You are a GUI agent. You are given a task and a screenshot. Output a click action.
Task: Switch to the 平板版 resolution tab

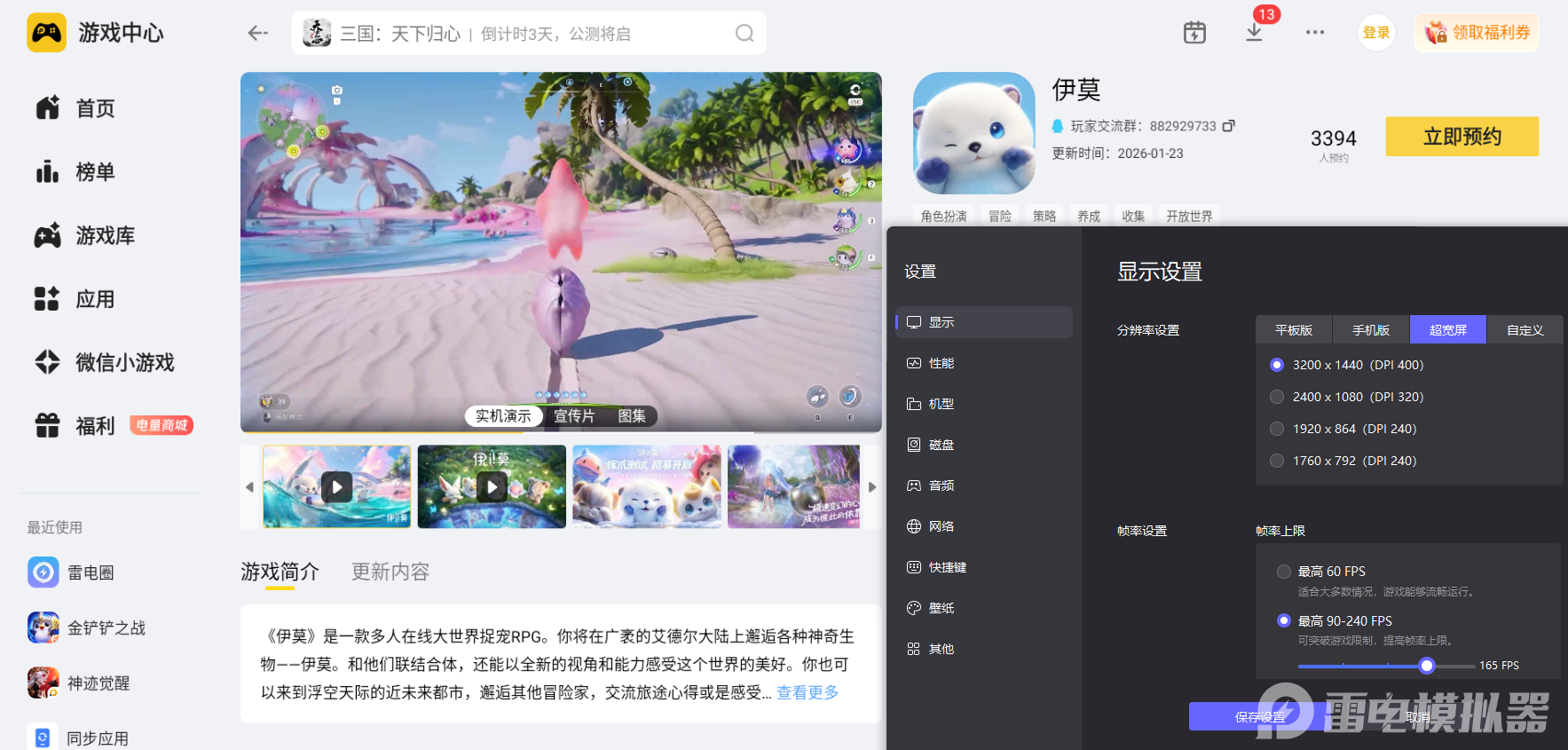point(1294,329)
